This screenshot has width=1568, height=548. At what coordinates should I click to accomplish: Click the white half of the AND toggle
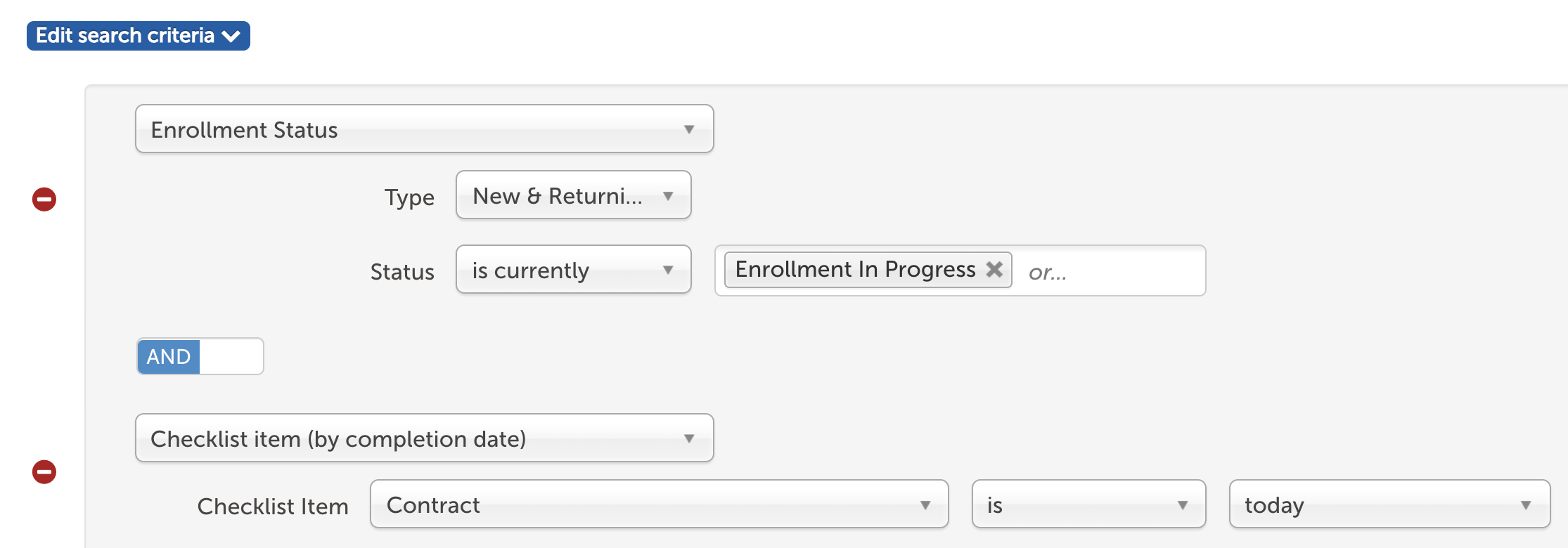point(231,357)
